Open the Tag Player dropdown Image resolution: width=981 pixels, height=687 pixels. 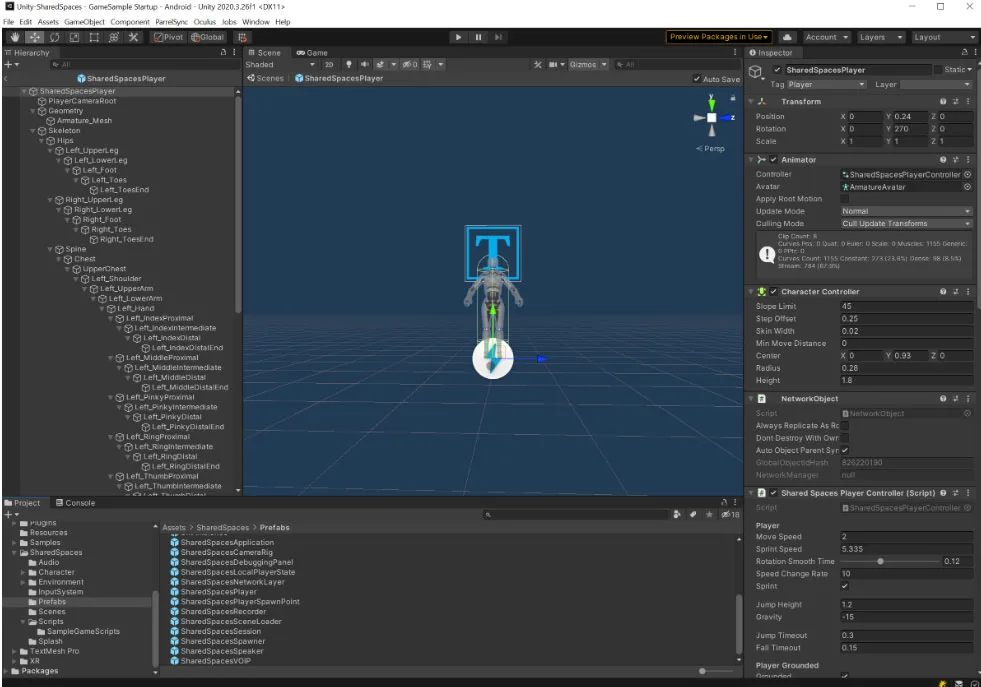click(826, 84)
